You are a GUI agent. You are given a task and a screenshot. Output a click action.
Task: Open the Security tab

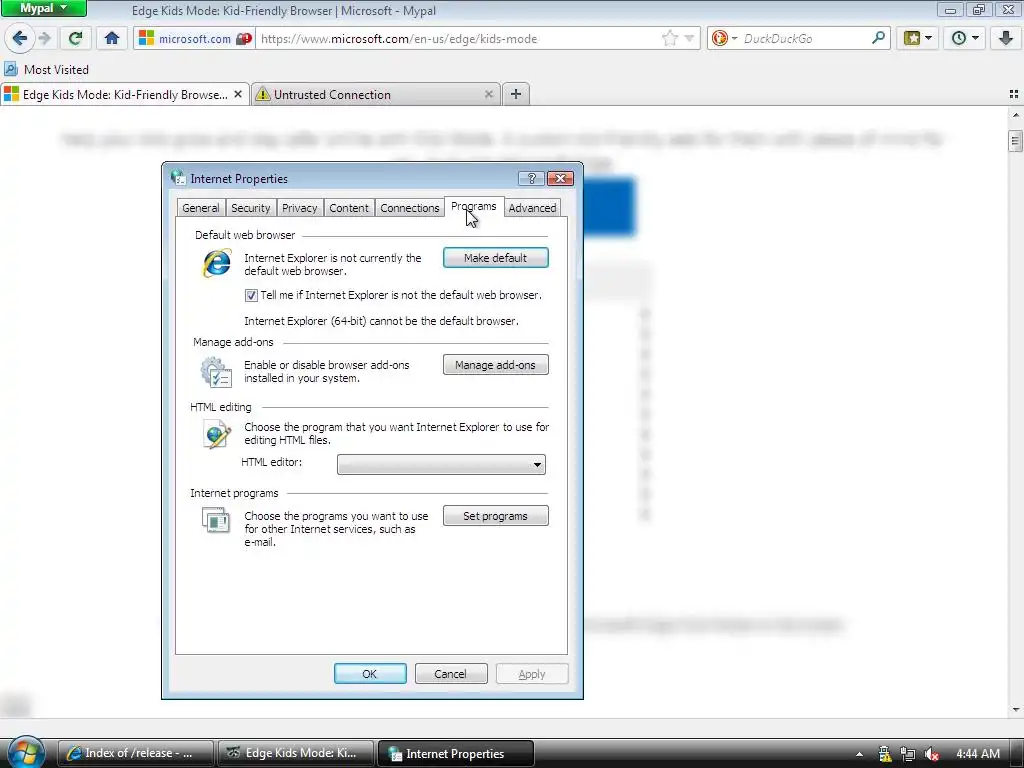tap(251, 208)
